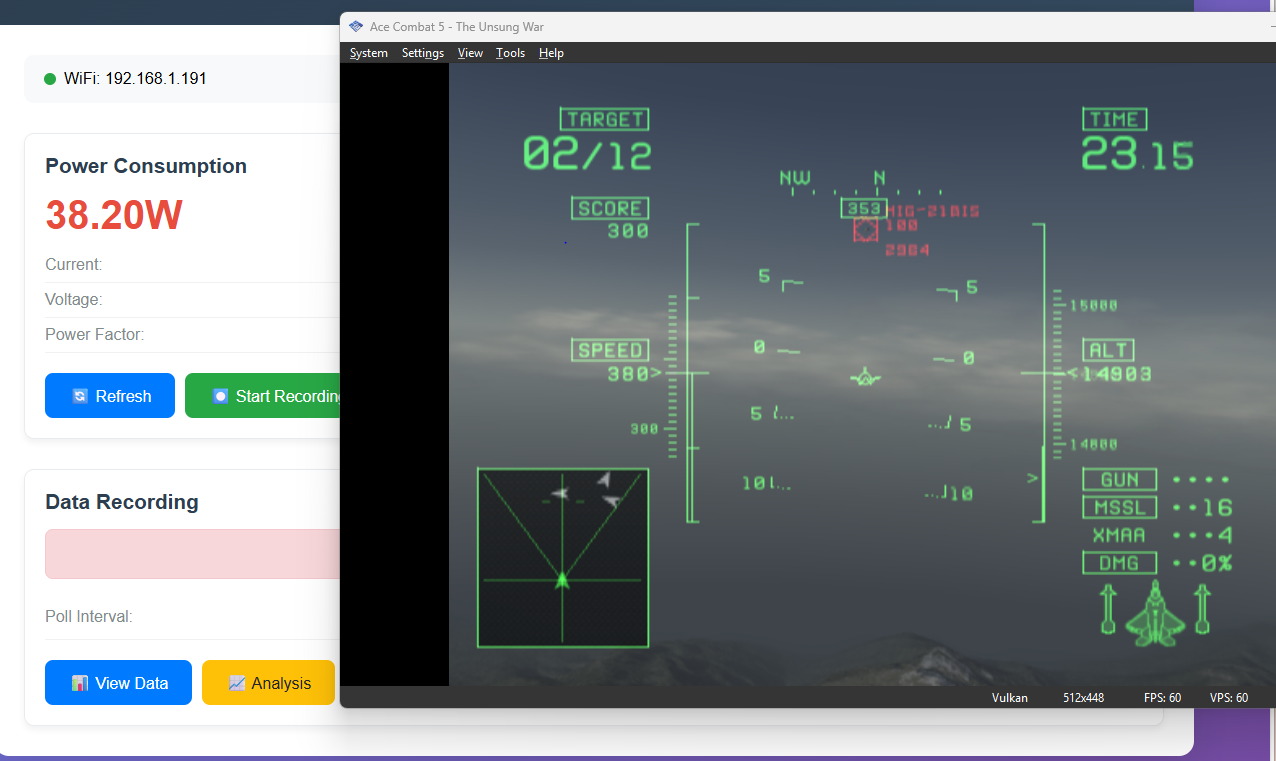Viewport: 1276px width, 761px height.
Task: Click the Vulkan renderer label in status bar
Action: click(1009, 698)
